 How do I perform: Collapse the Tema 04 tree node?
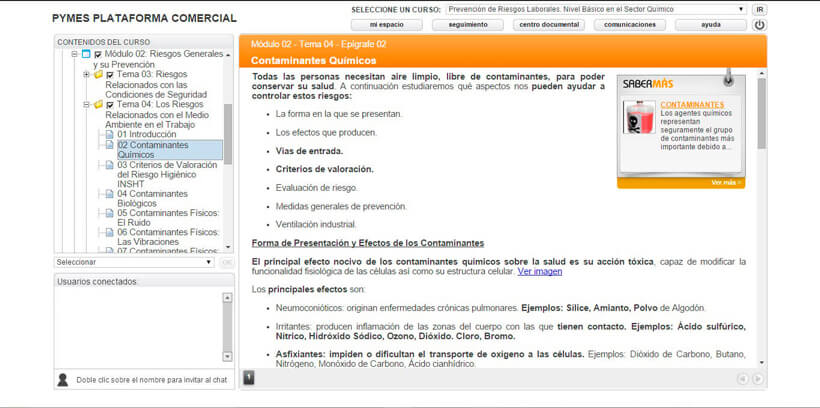coord(87,105)
